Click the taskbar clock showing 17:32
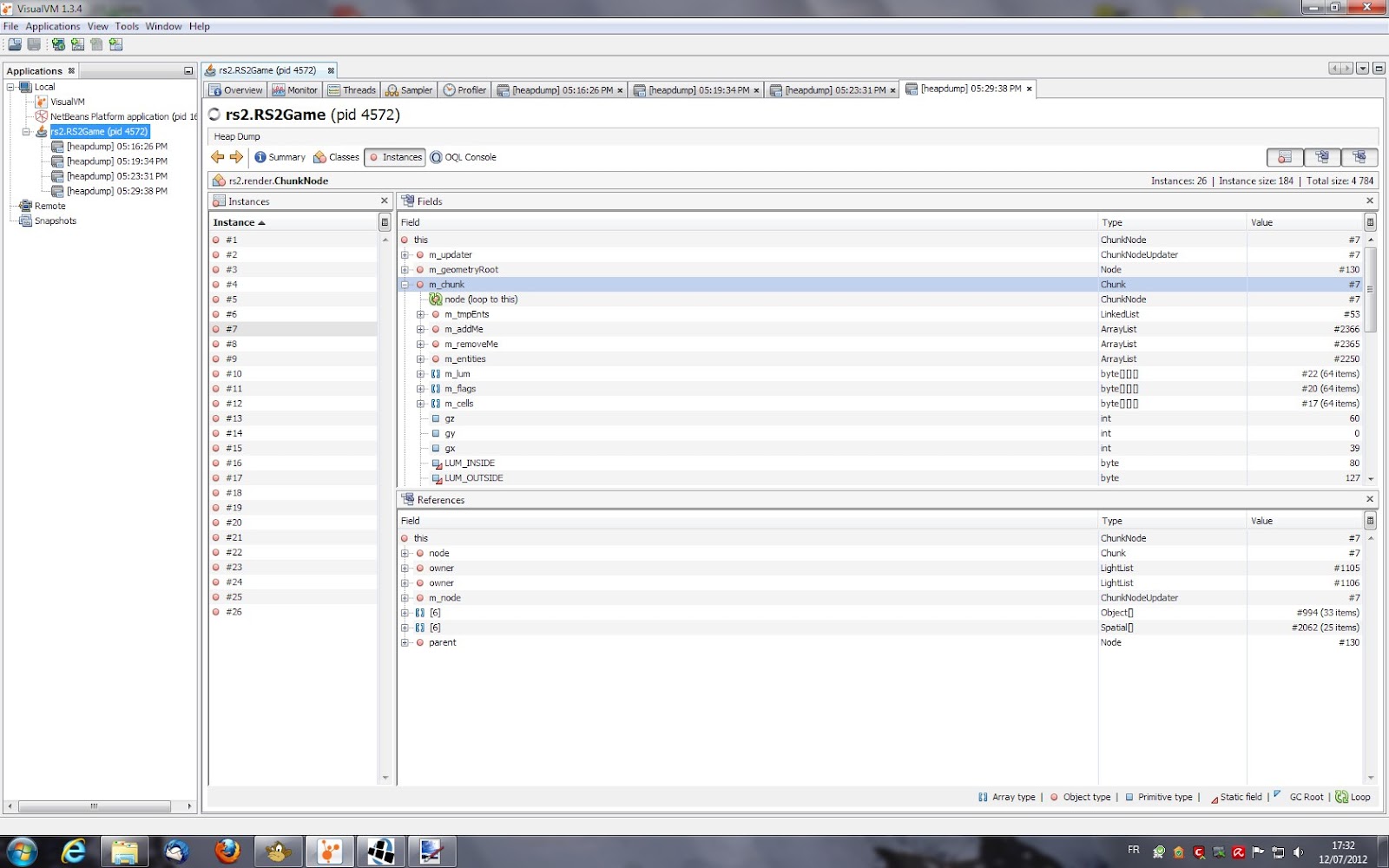Image resolution: width=1389 pixels, height=868 pixels. (1343, 845)
